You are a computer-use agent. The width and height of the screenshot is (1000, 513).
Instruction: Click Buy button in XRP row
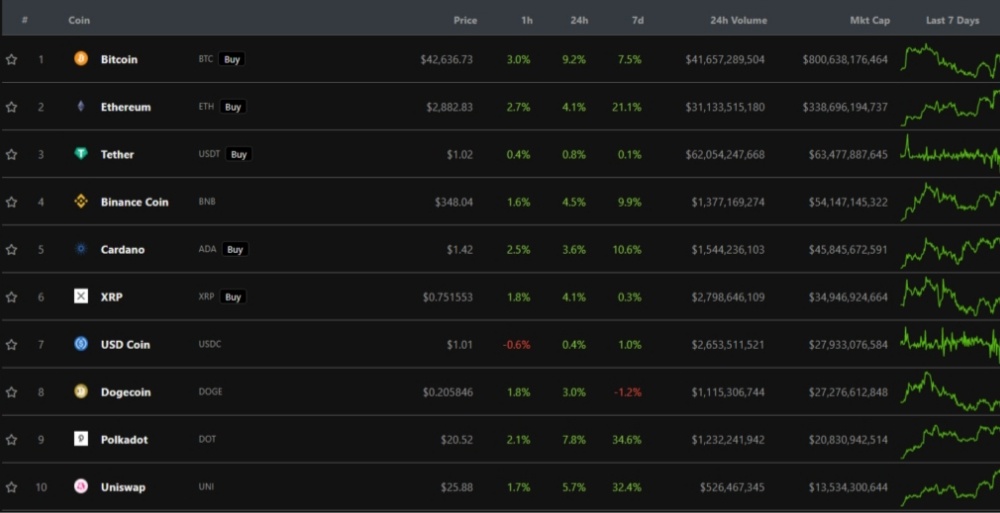(233, 296)
